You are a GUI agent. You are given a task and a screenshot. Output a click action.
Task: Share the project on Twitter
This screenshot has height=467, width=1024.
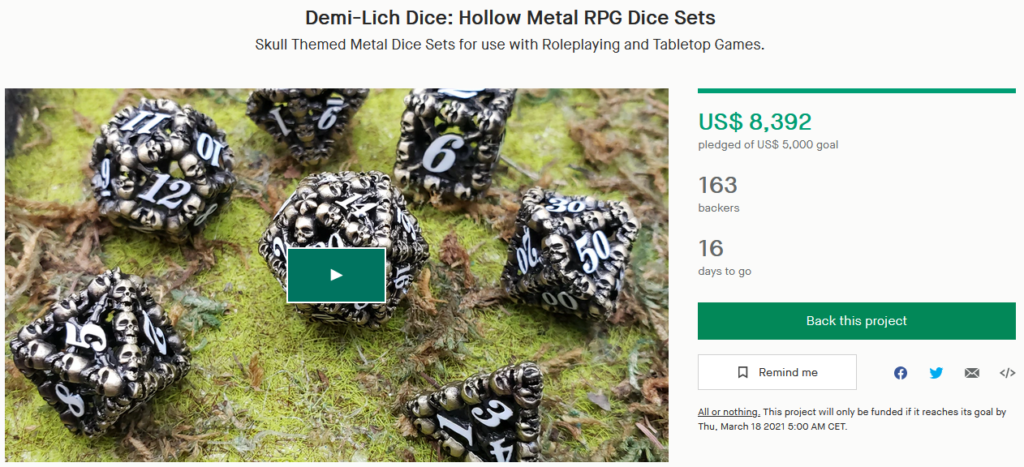pos(936,373)
